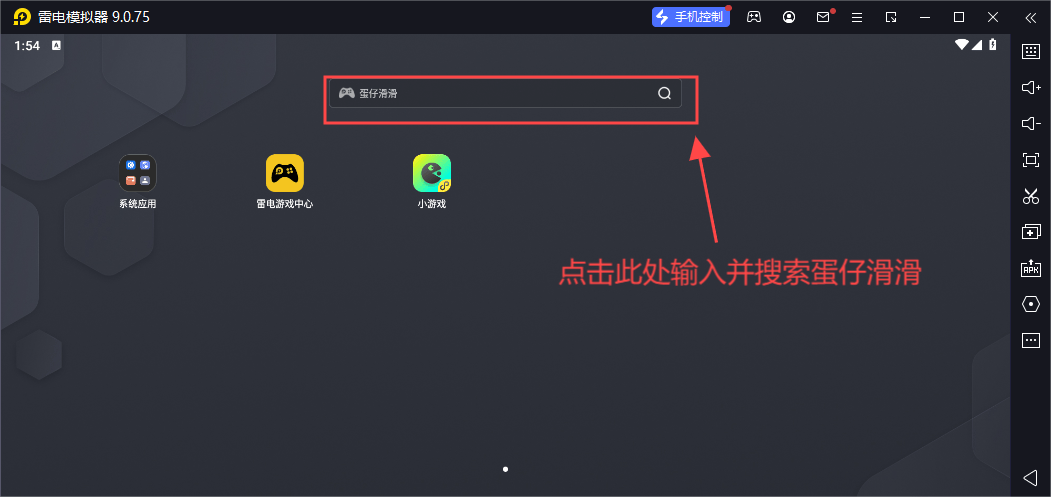The image size is (1051, 497).
Task: Click the LDPlayer logo in title bar
Action: [x=21, y=17]
